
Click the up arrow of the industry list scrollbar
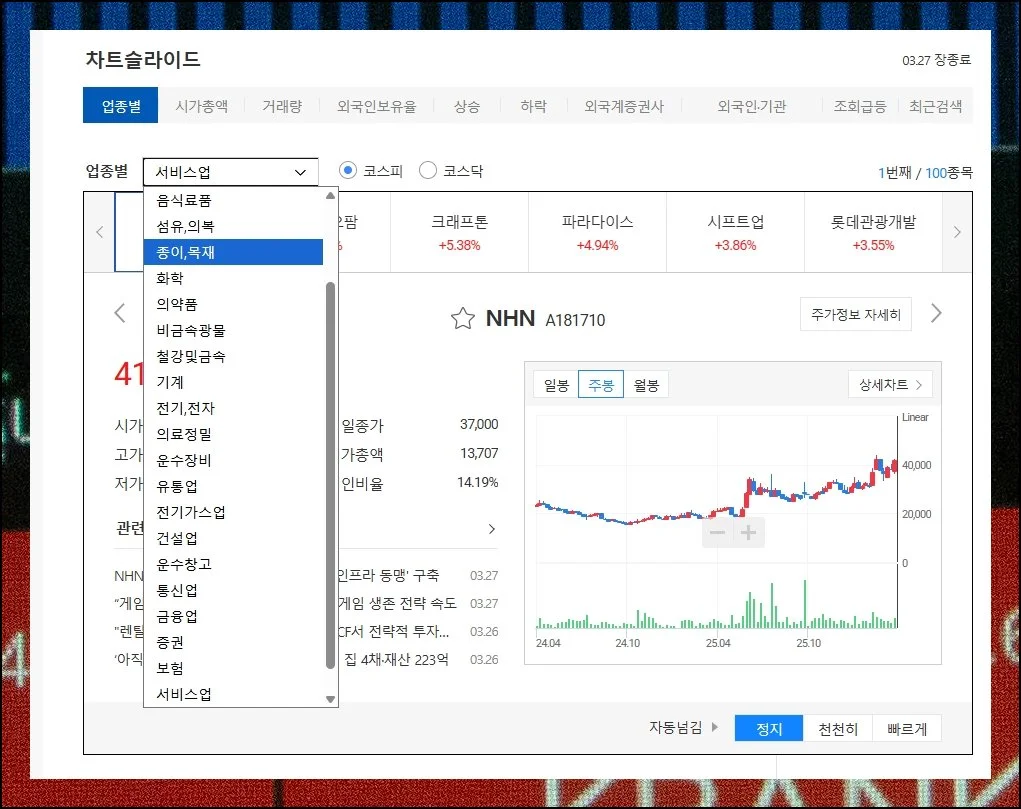pyautogui.click(x=330, y=196)
